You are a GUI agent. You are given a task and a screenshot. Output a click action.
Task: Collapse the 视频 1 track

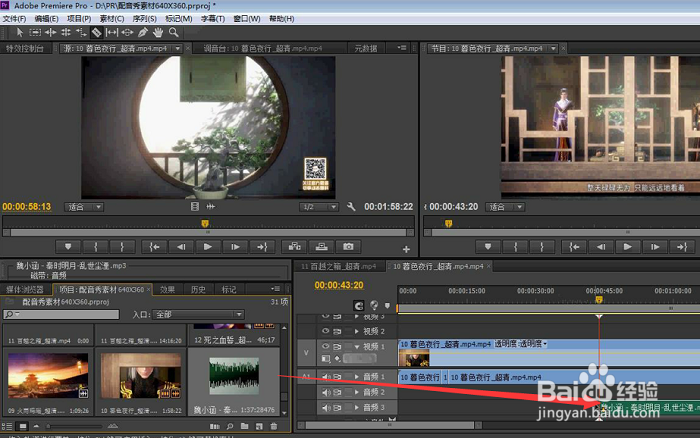(x=357, y=346)
